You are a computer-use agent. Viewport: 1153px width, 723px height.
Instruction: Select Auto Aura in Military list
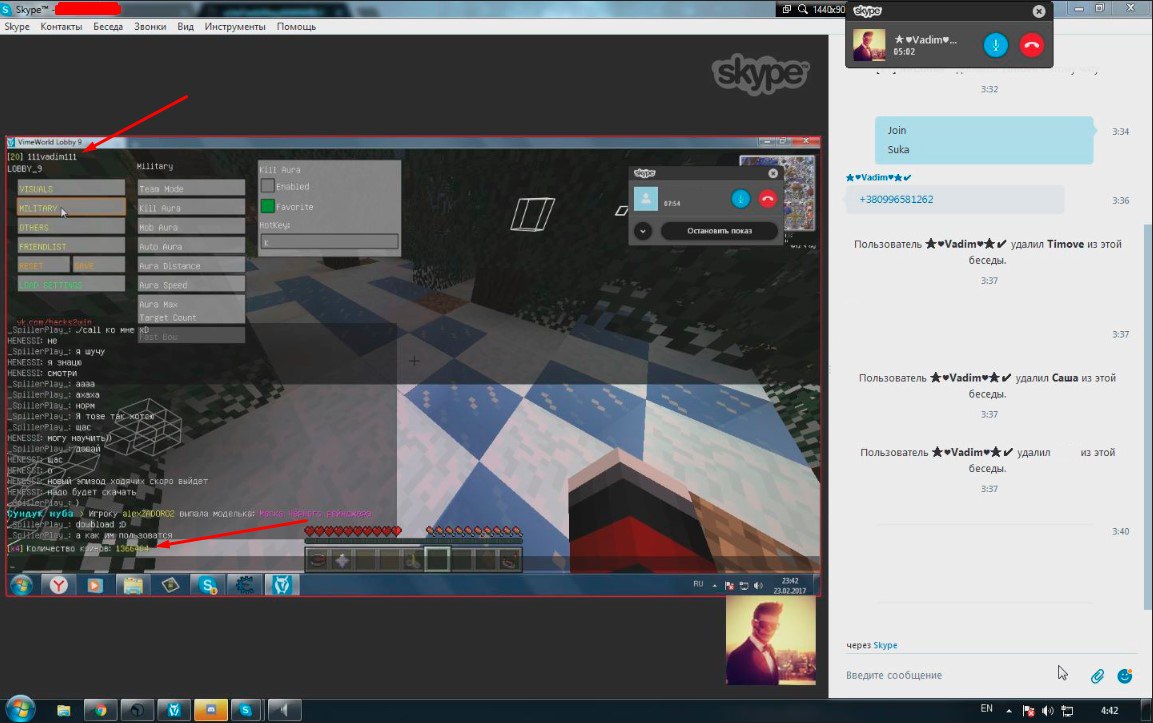191,246
